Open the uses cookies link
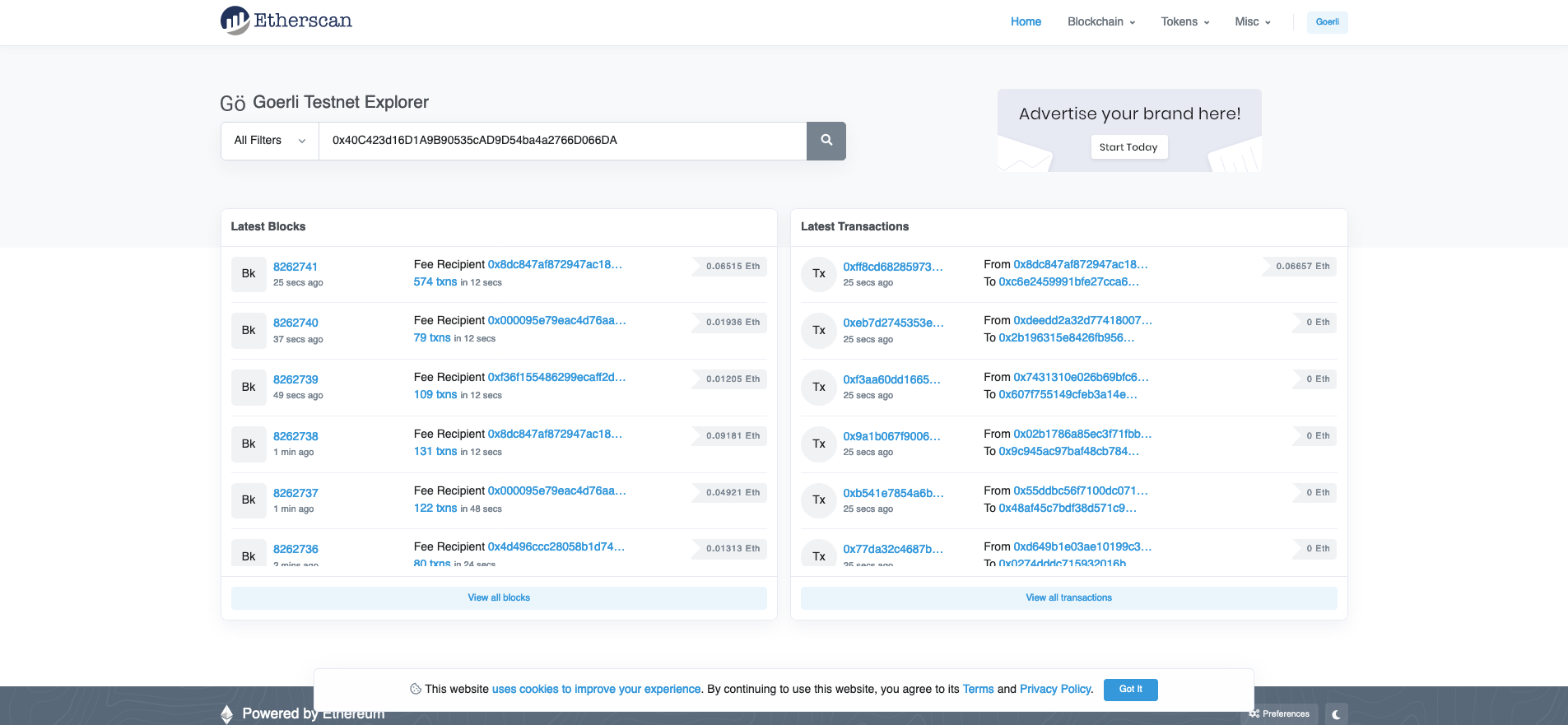The width and height of the screenshot is (1568, 725). pos(596,690)
